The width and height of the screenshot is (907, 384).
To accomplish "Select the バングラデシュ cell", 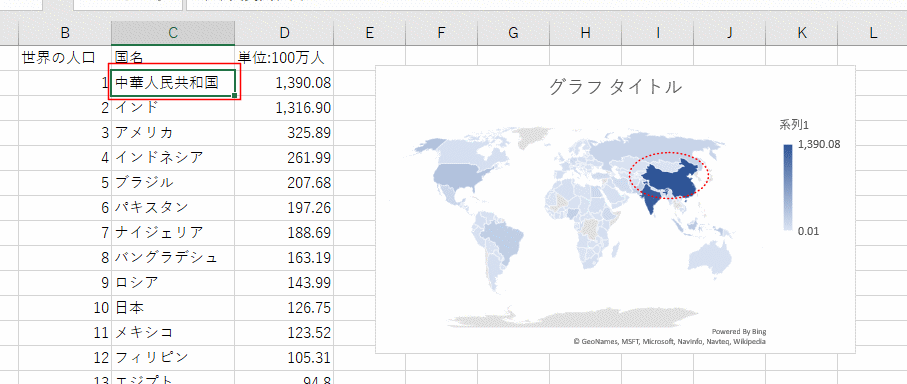I will click(173, 258).
